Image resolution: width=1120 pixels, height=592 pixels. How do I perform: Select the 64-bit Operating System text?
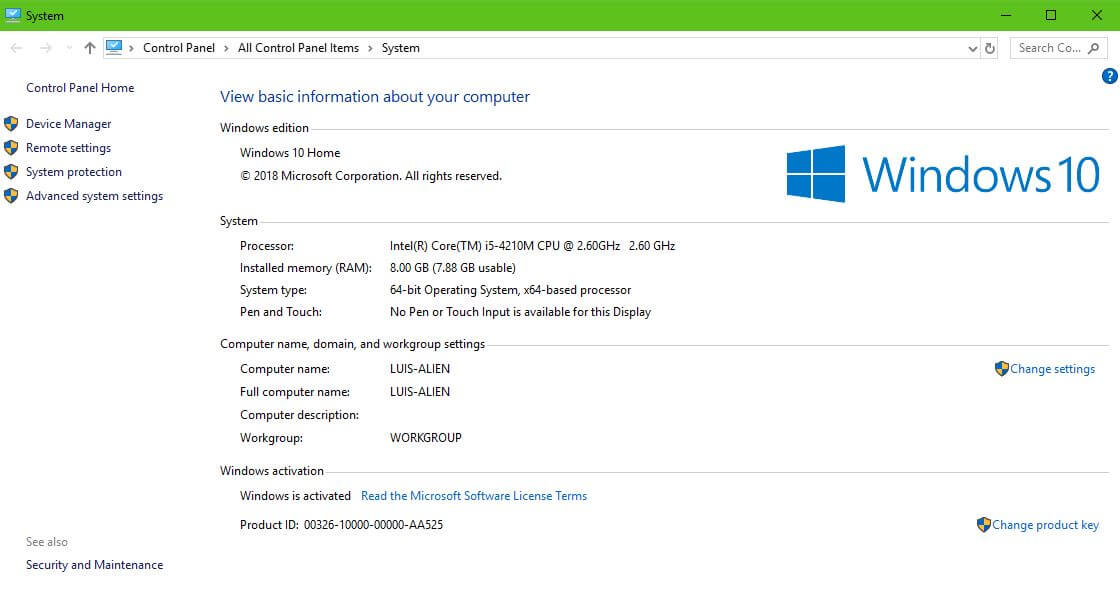(511, 290)
